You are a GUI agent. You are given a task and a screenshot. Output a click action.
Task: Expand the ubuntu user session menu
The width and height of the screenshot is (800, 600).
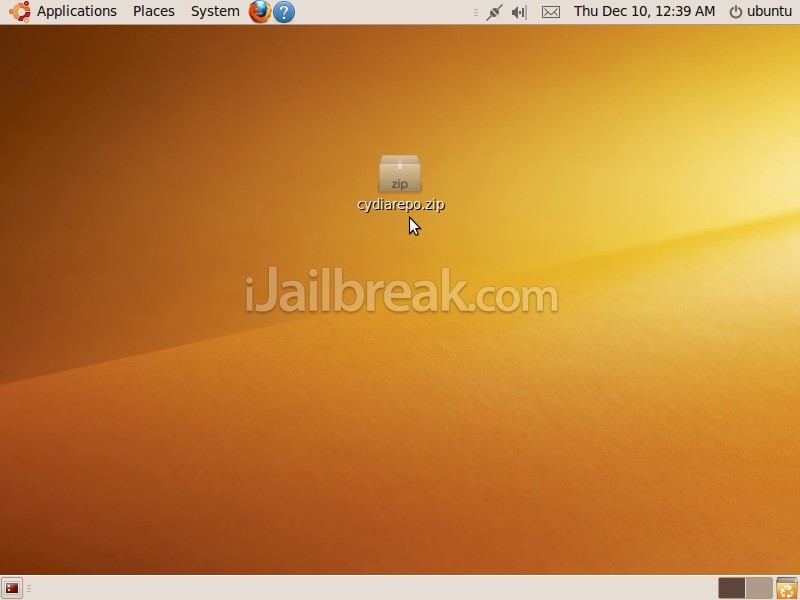(x=760, y=12)
